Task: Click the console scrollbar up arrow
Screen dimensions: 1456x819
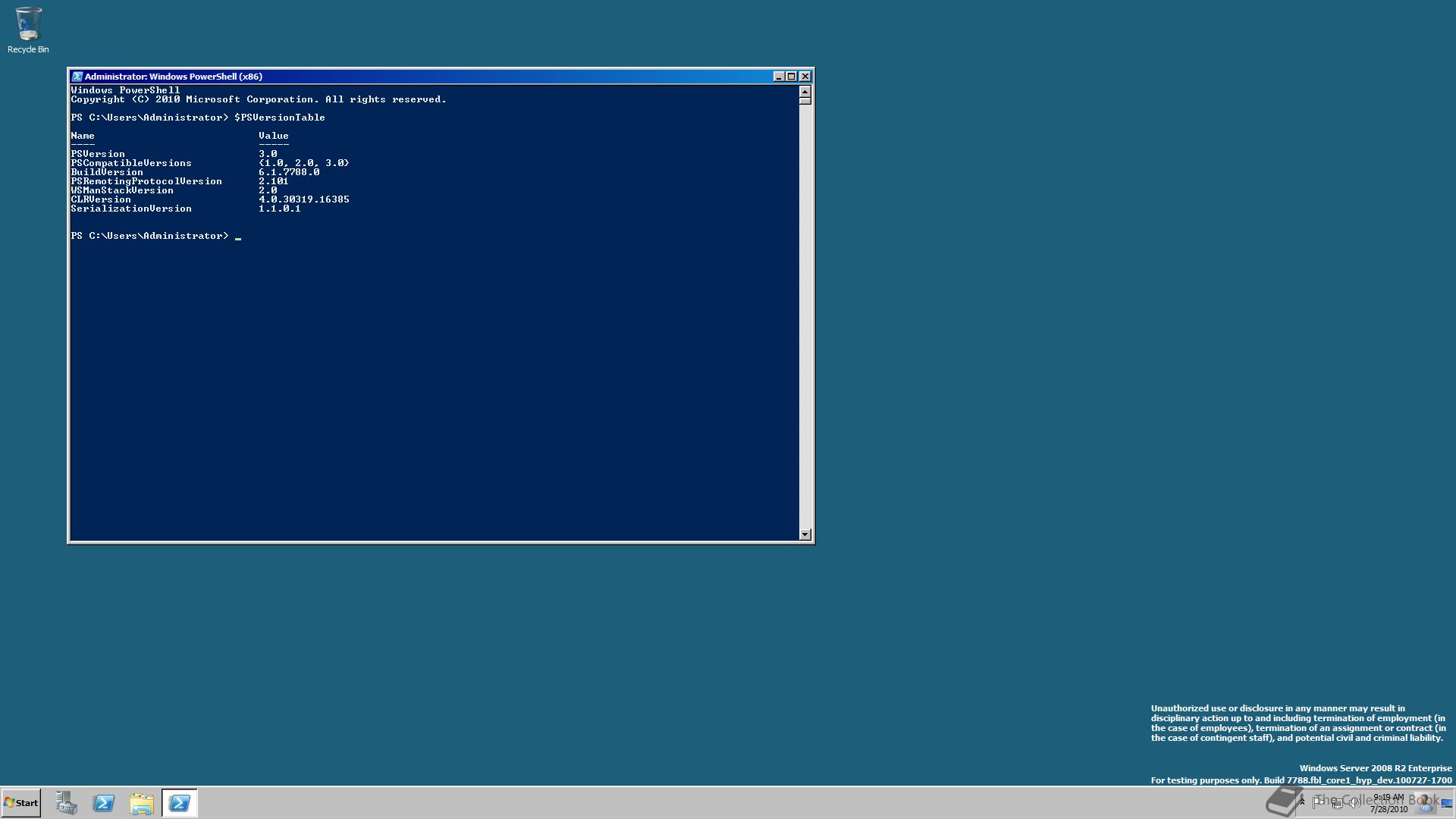Action: [x=805, y=91]
